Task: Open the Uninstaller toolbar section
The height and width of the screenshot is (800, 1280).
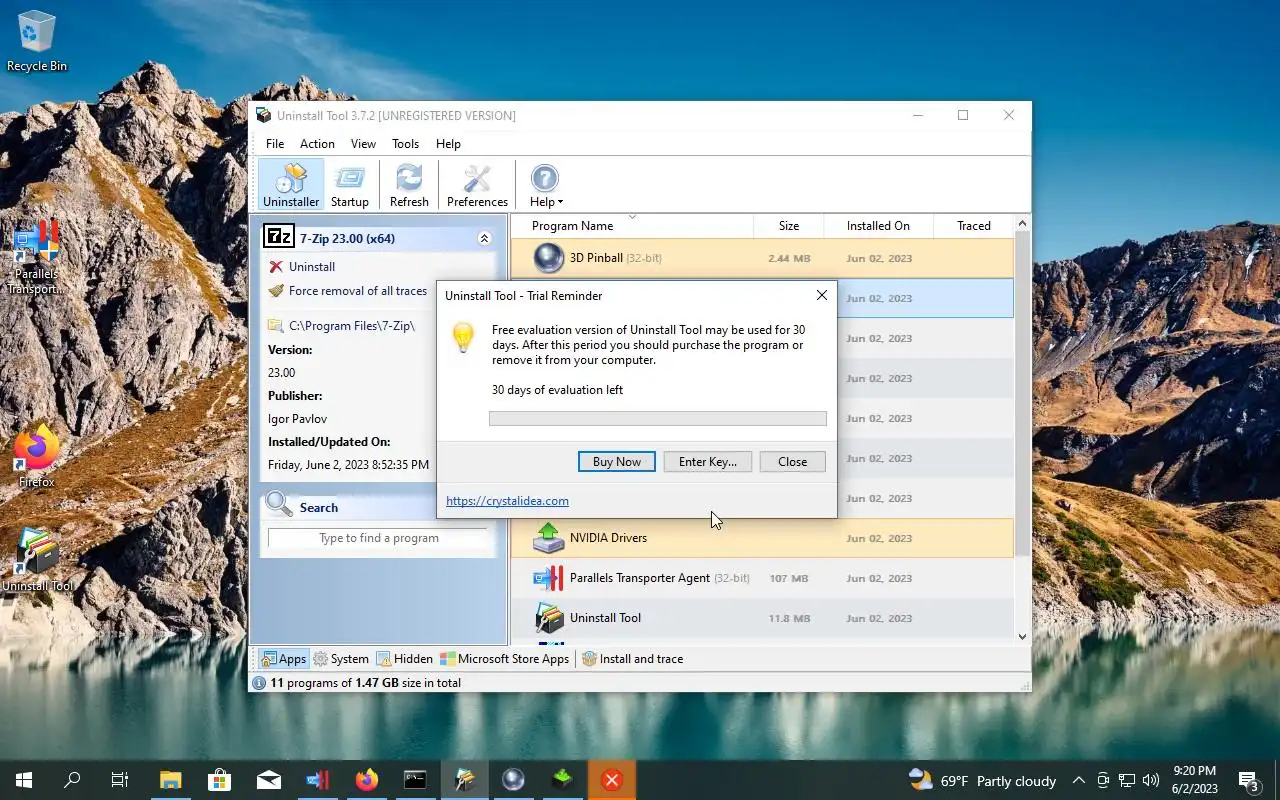Action: coord(291,185)
